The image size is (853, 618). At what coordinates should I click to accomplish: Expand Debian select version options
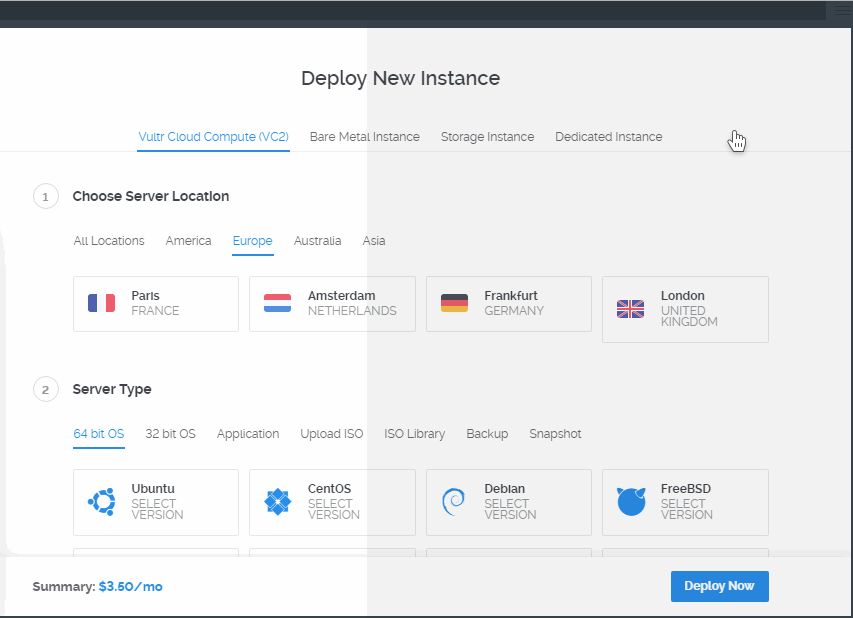pos(509,502)
